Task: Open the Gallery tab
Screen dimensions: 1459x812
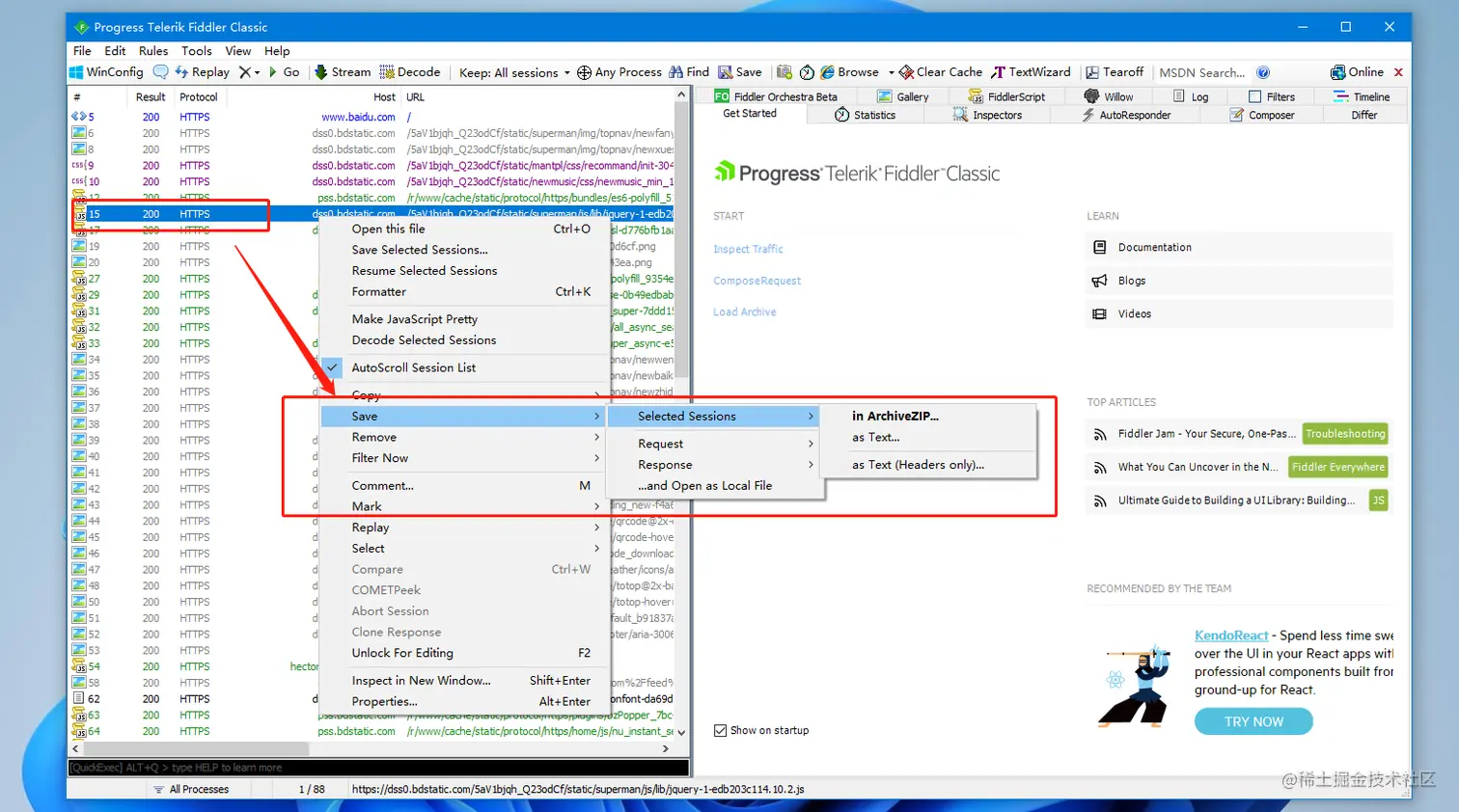Action: coord(903,96)
